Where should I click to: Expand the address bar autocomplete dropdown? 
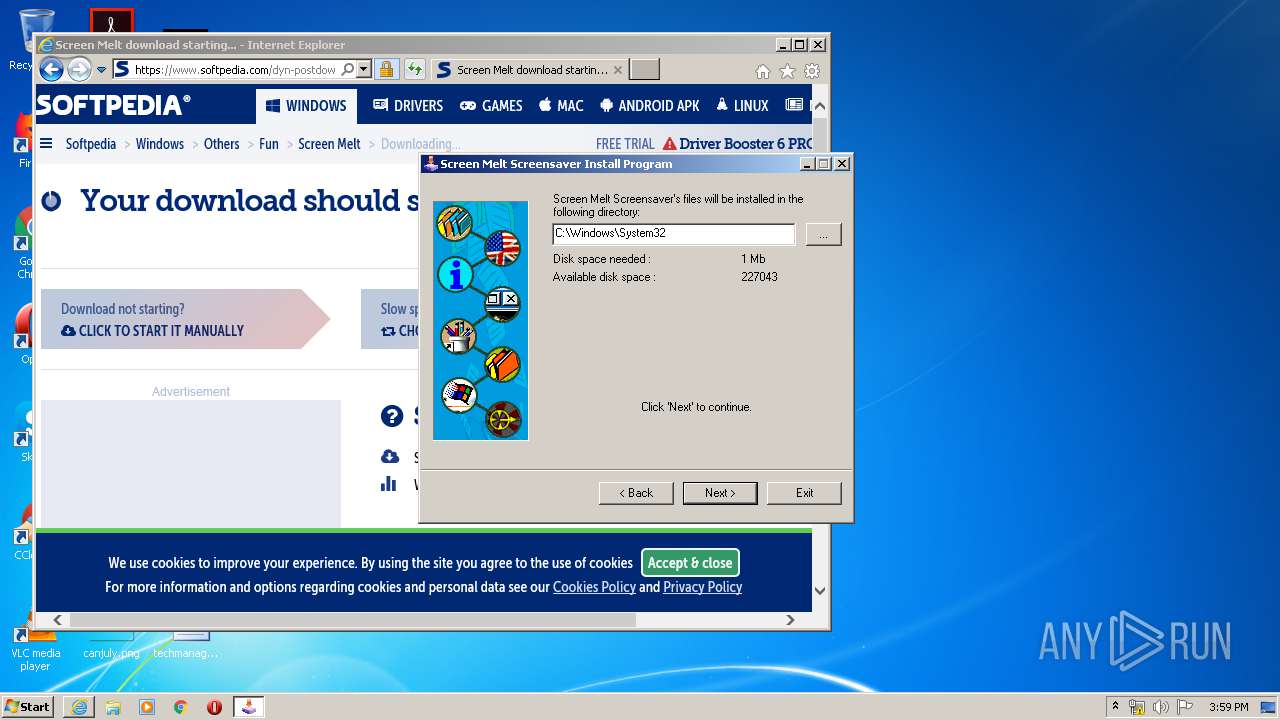(x=363, y=70)
